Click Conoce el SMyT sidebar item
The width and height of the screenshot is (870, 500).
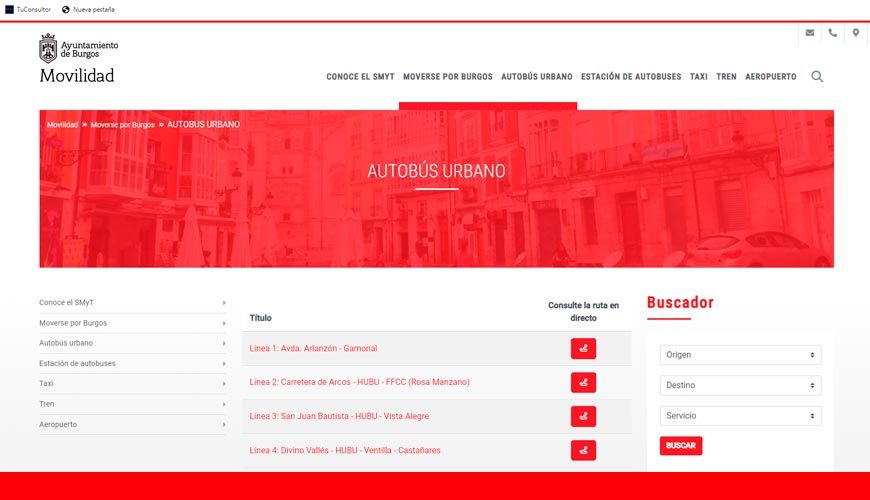[x=66, y=302]
